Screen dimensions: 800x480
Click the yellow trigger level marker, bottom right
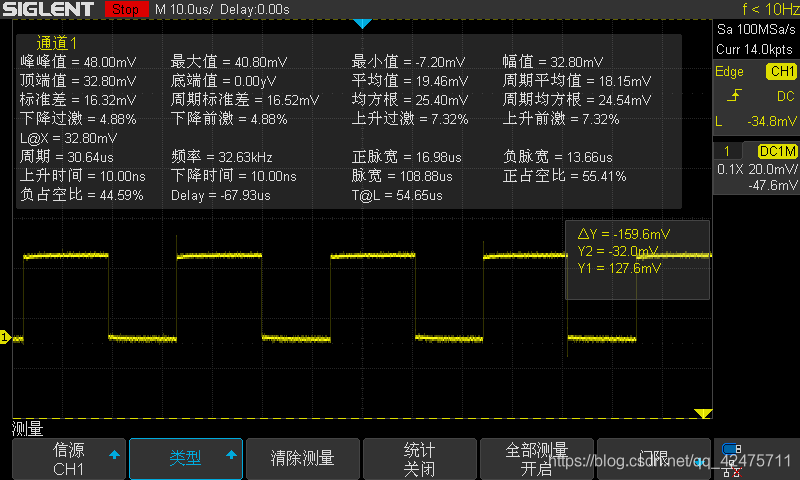click(703, 413)
